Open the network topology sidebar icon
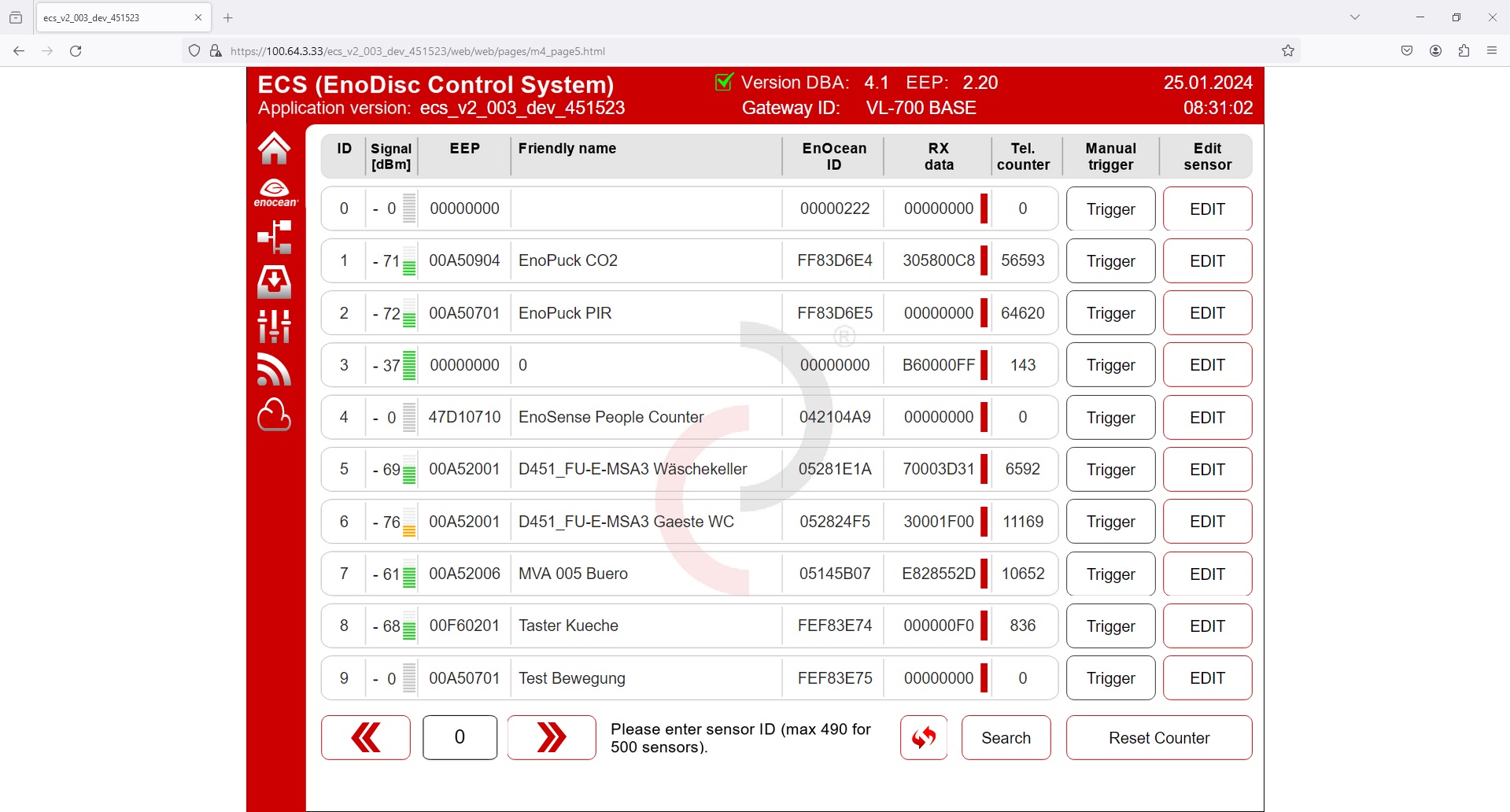Image resolution: width=1510 pixels, height=812 pixels. click(x=275, y=237)
